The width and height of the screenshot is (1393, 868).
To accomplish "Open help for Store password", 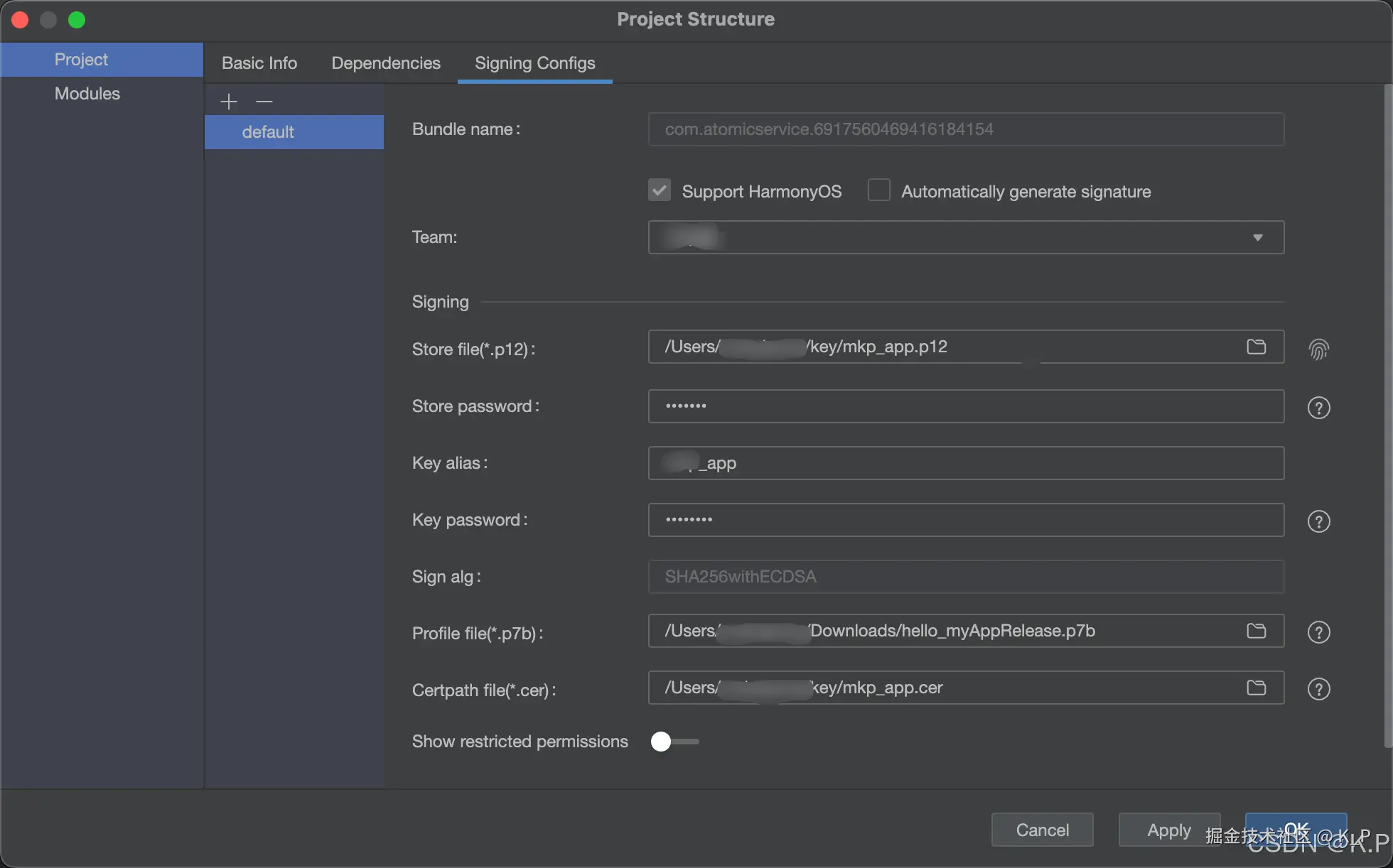I will point(1318,407).
